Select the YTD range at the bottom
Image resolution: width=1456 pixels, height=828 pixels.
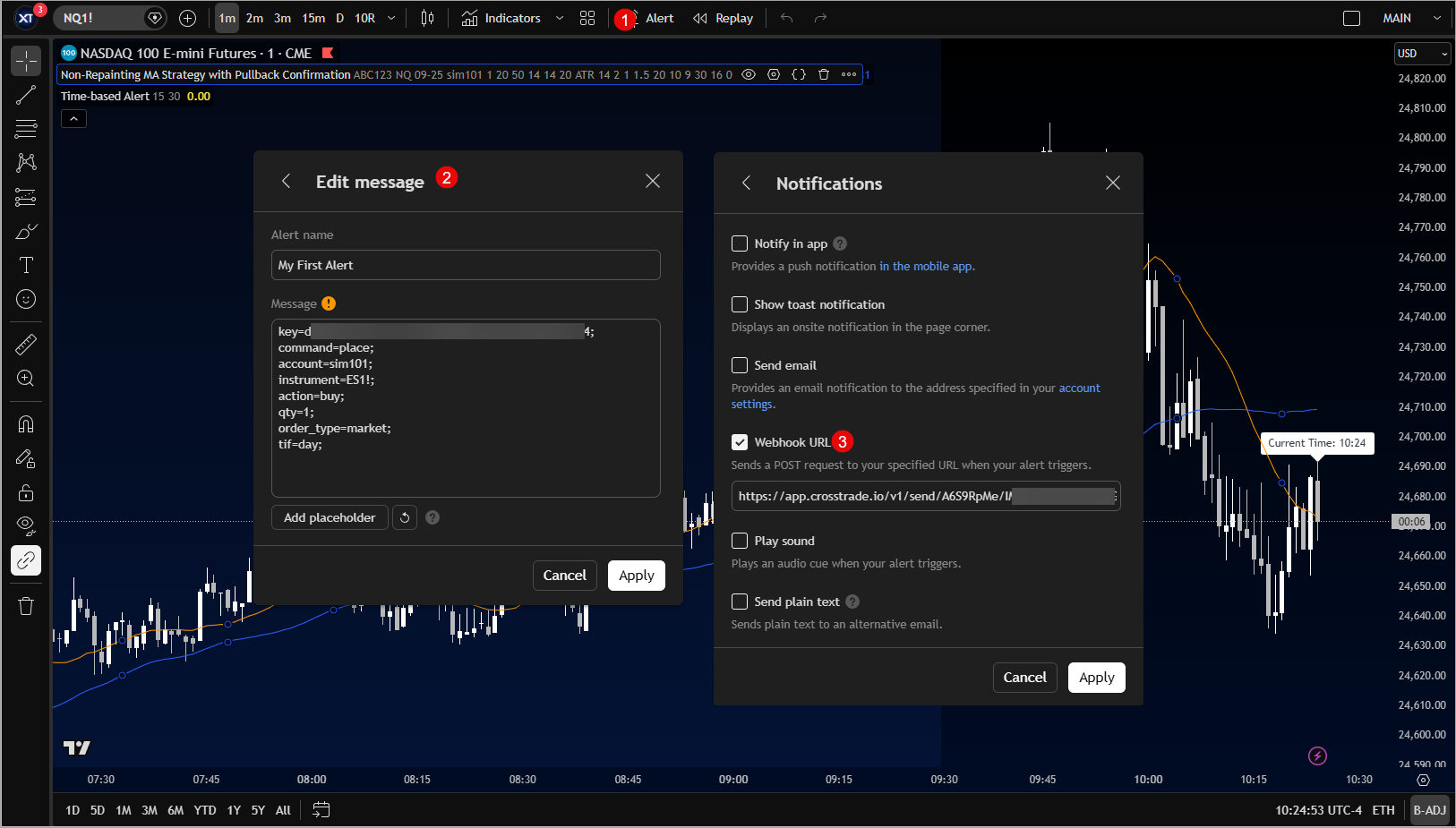coord(204,809)
